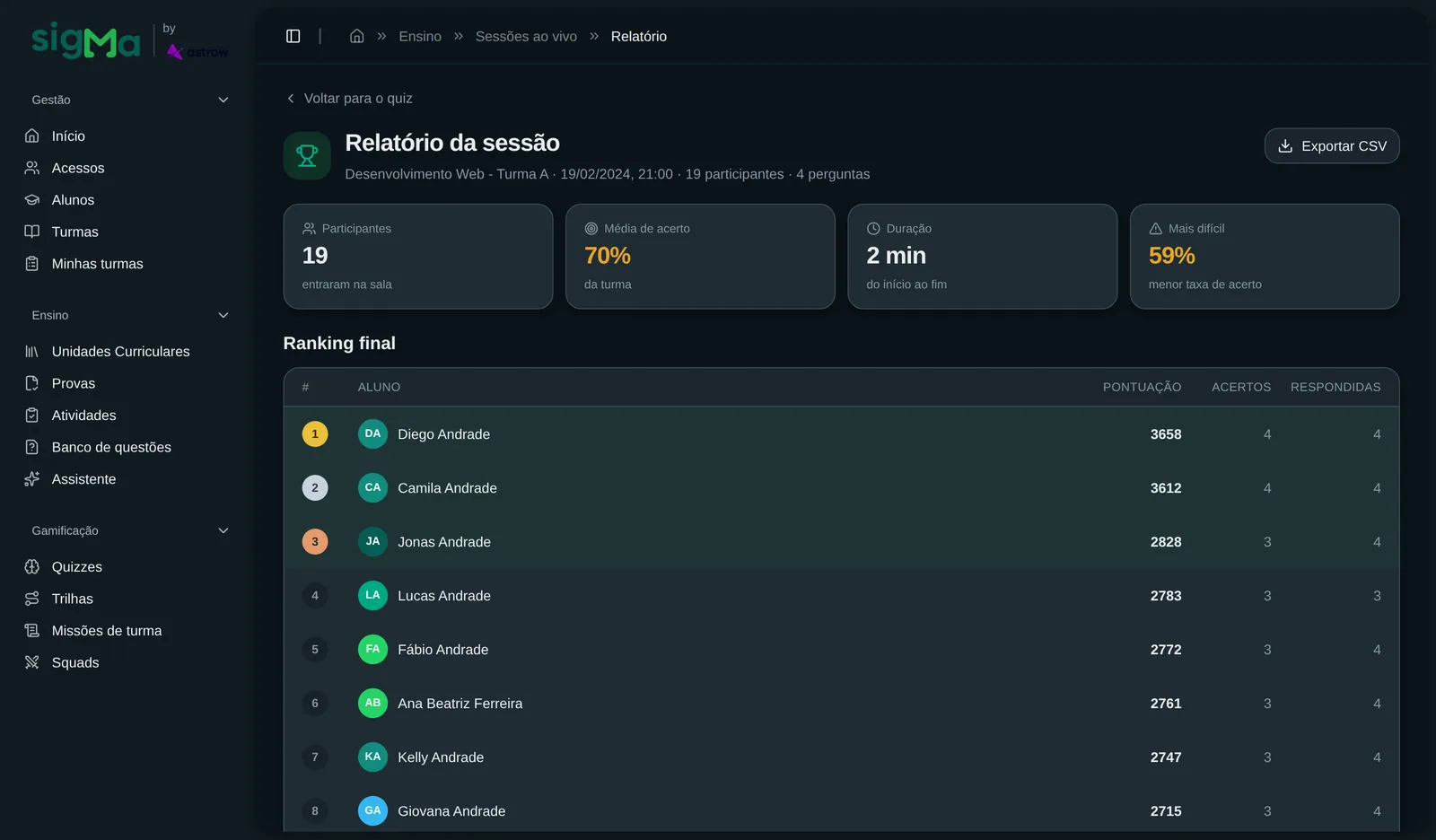Click the bronze rank 3 badge
Screen dimensions: 1436x840
click(315, 541)
